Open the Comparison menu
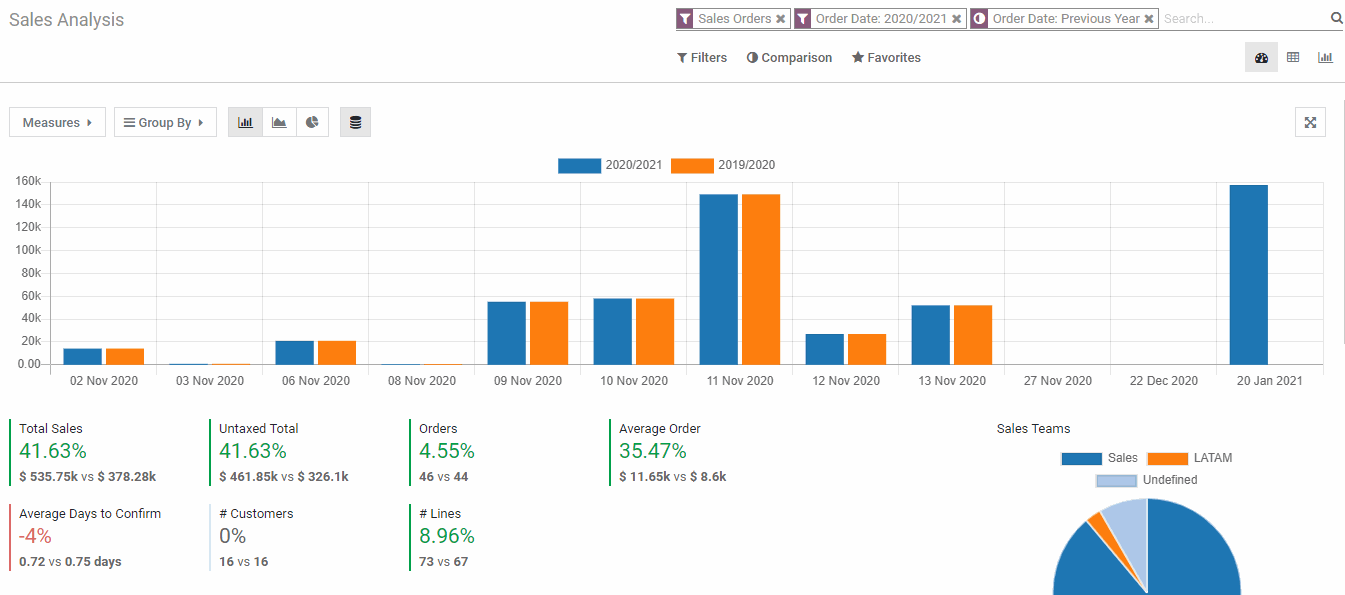The width and height of the screenshot is (1345, 595). [789, 58]
